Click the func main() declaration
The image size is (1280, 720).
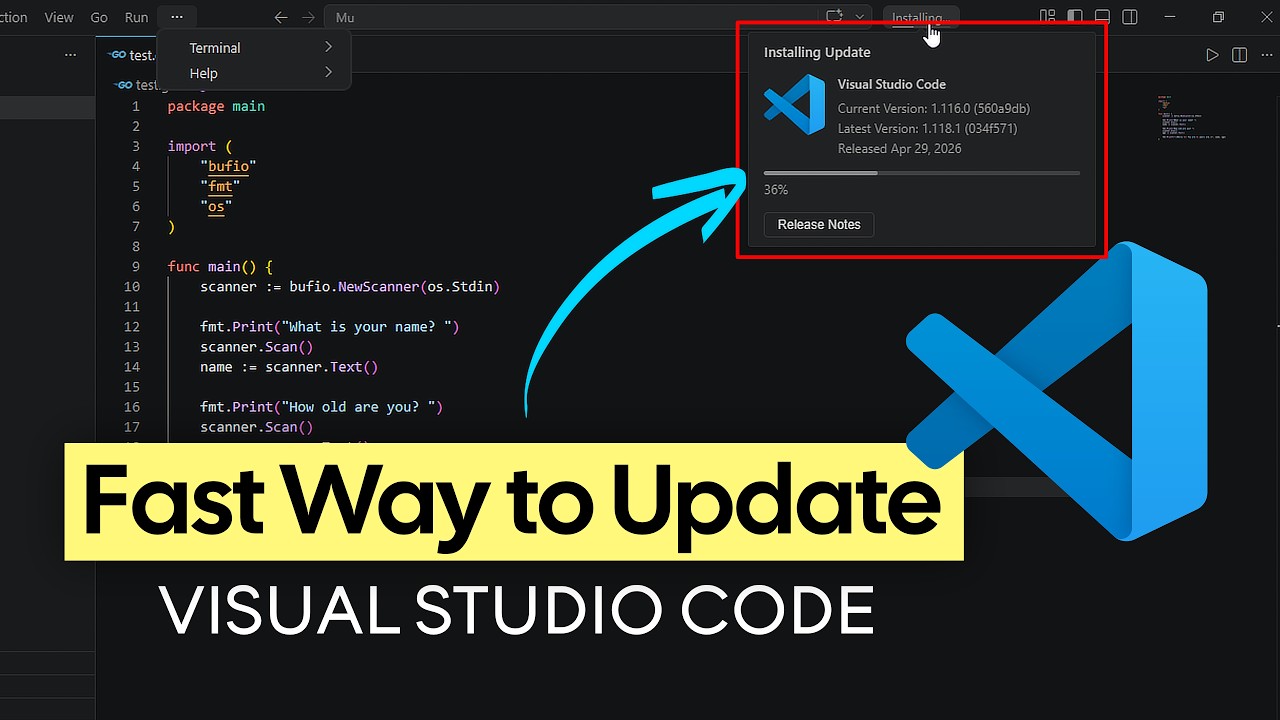(x=220, y=266)
